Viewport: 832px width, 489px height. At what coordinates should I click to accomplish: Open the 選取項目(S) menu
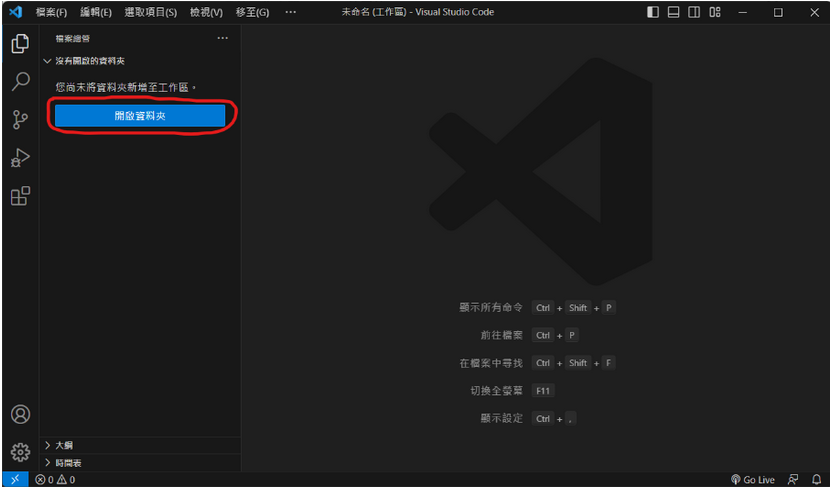coord(151,12)
